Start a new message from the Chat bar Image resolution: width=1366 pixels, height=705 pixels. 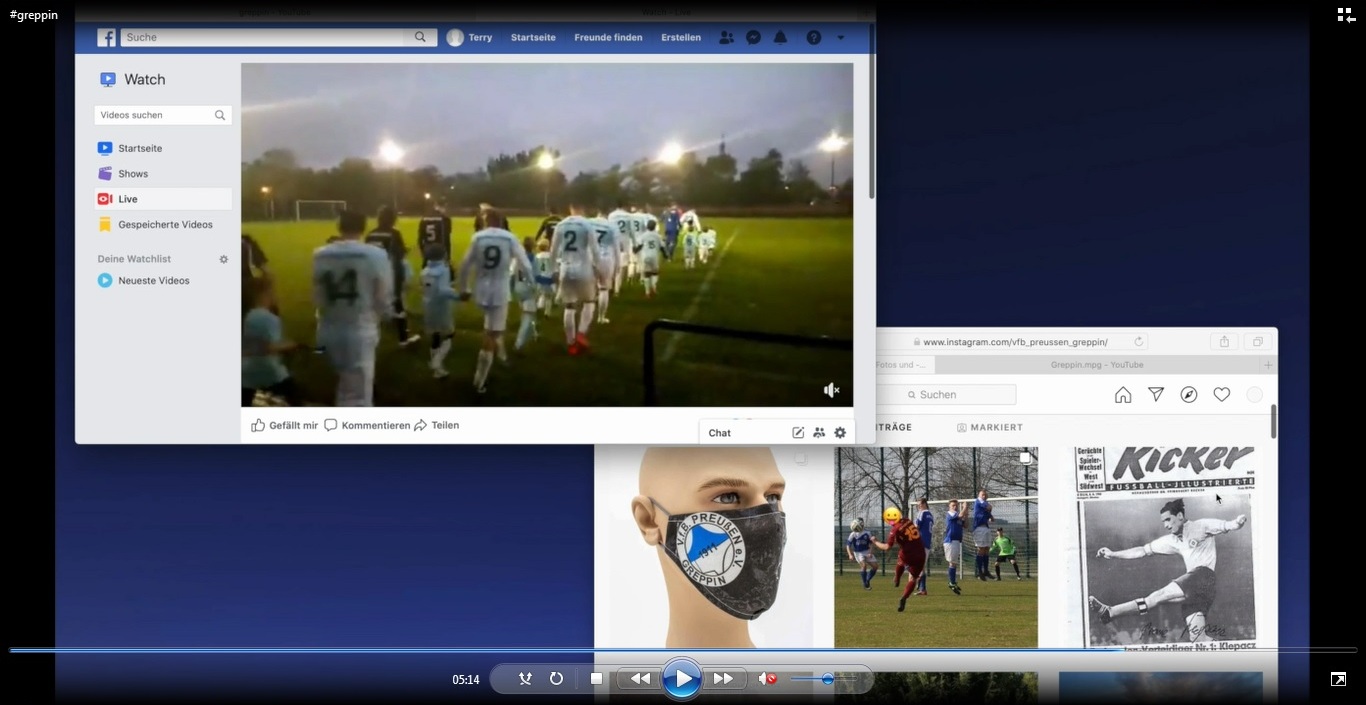(798, 433)
